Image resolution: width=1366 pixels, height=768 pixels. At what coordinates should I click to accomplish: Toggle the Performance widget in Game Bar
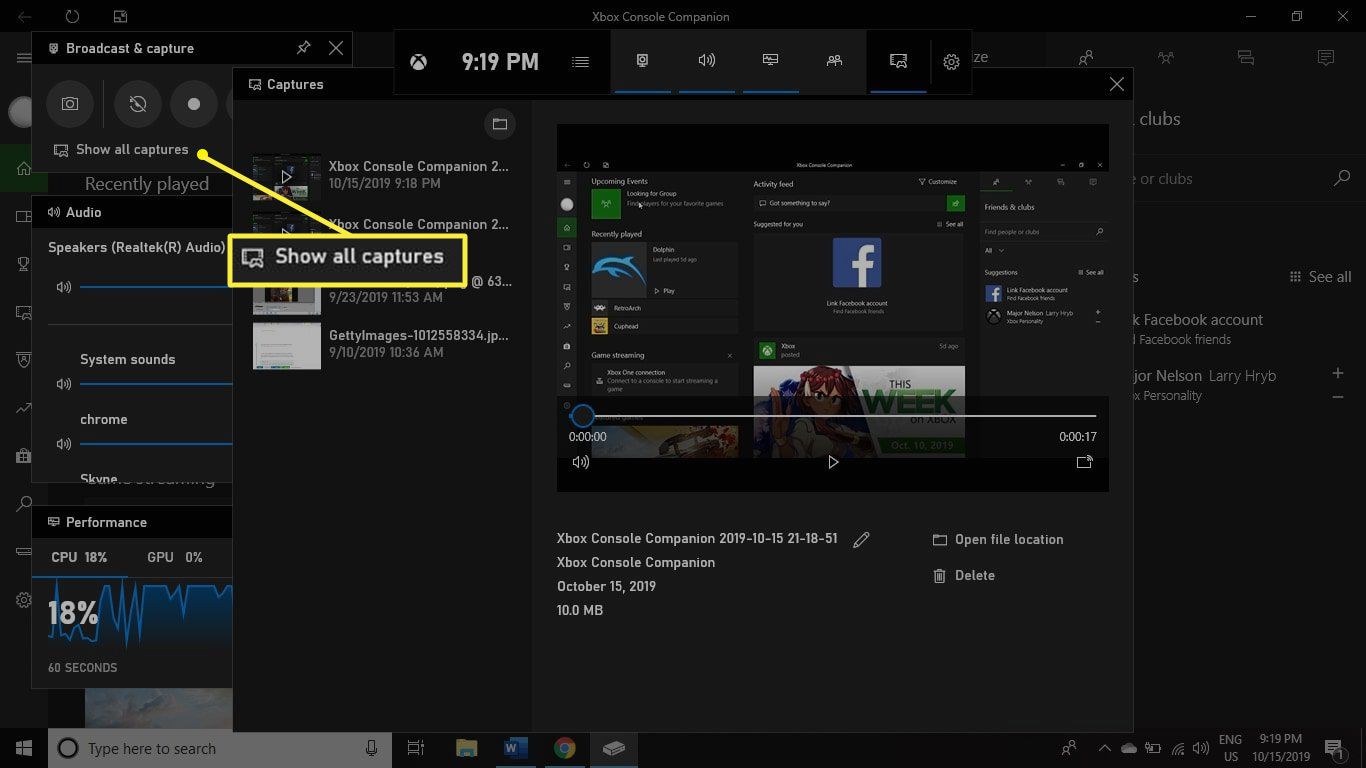(770, 61)
